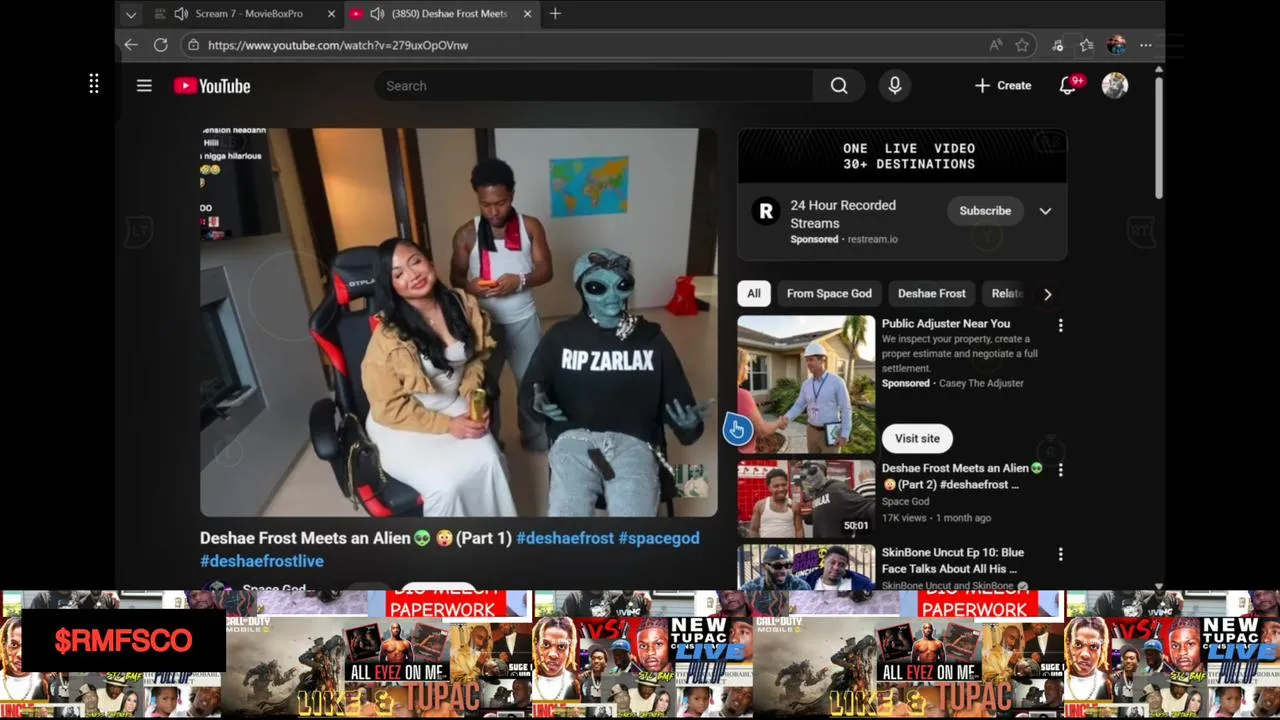Click the Casey The Adjuster sponsor name
Viewport: 1280px width, 720px height.
tap(981, 383)
